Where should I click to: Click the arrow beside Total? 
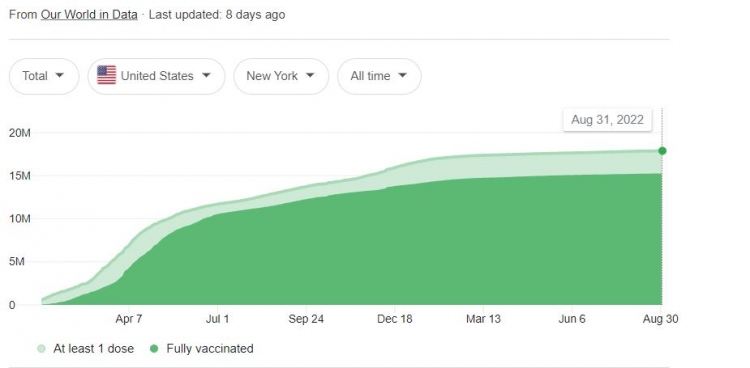[x=60, y=76]
